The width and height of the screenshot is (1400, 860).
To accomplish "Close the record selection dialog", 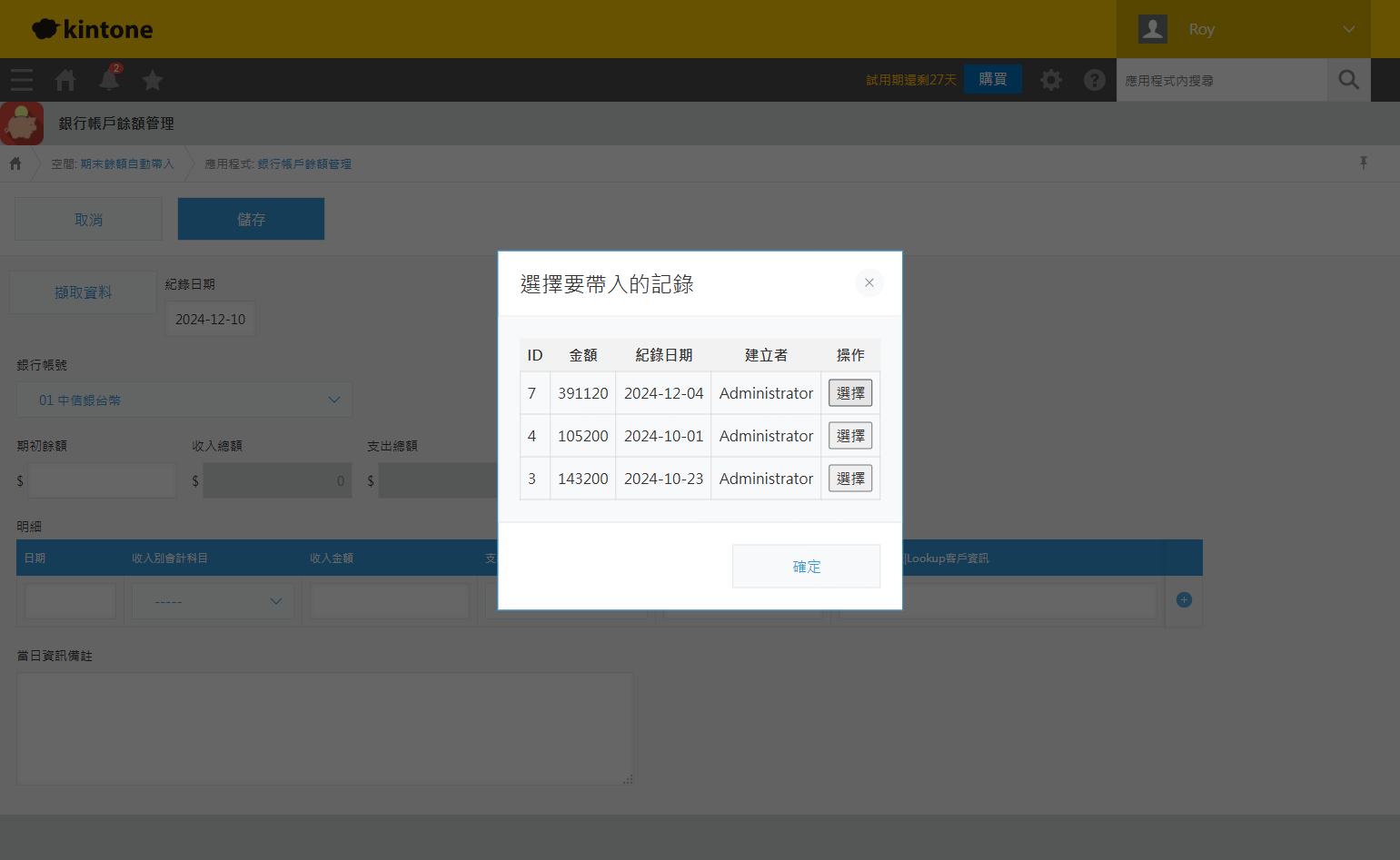I will [x=869, y=282].
